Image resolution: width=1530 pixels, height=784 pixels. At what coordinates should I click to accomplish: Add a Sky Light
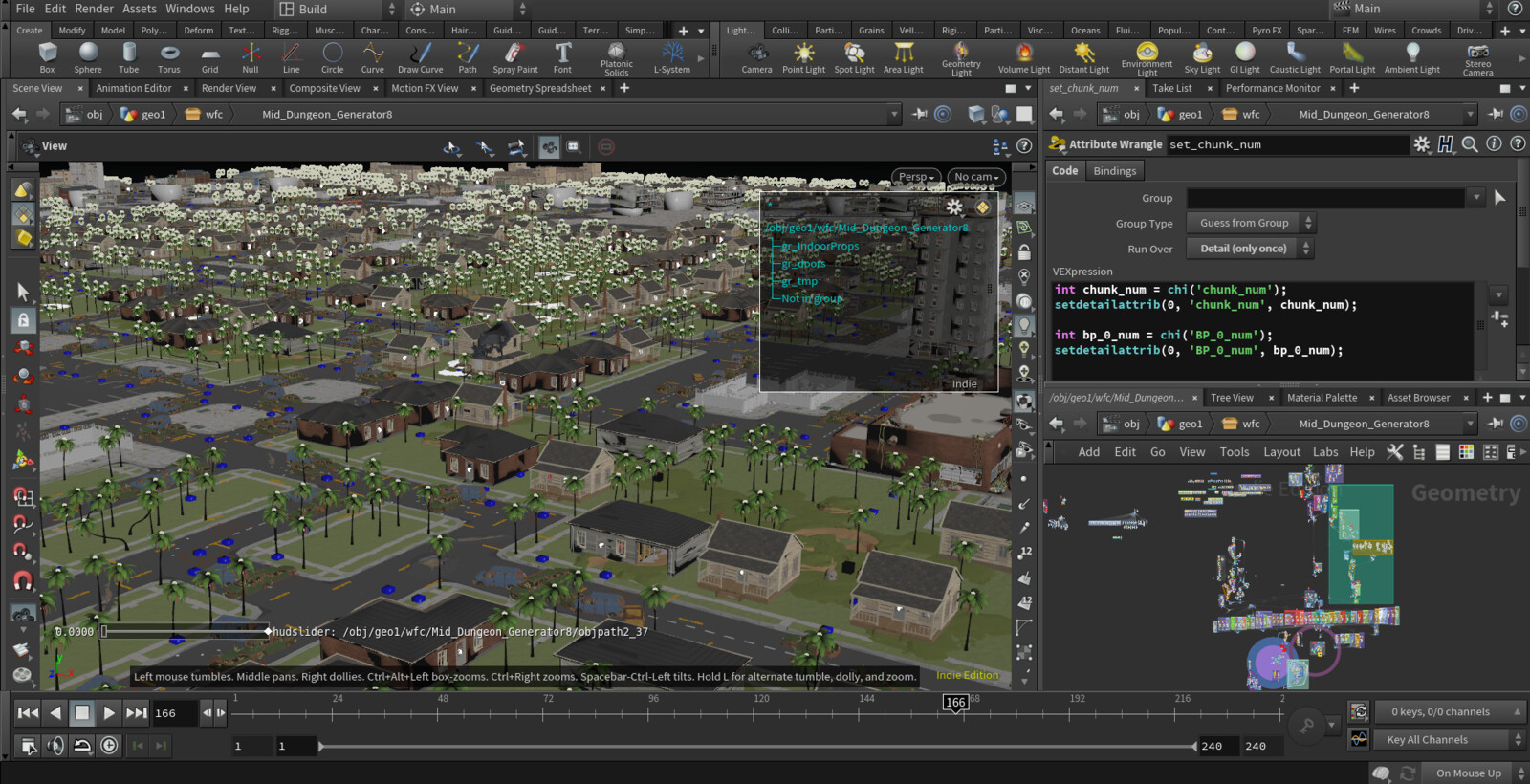[x=1202, y=57]
